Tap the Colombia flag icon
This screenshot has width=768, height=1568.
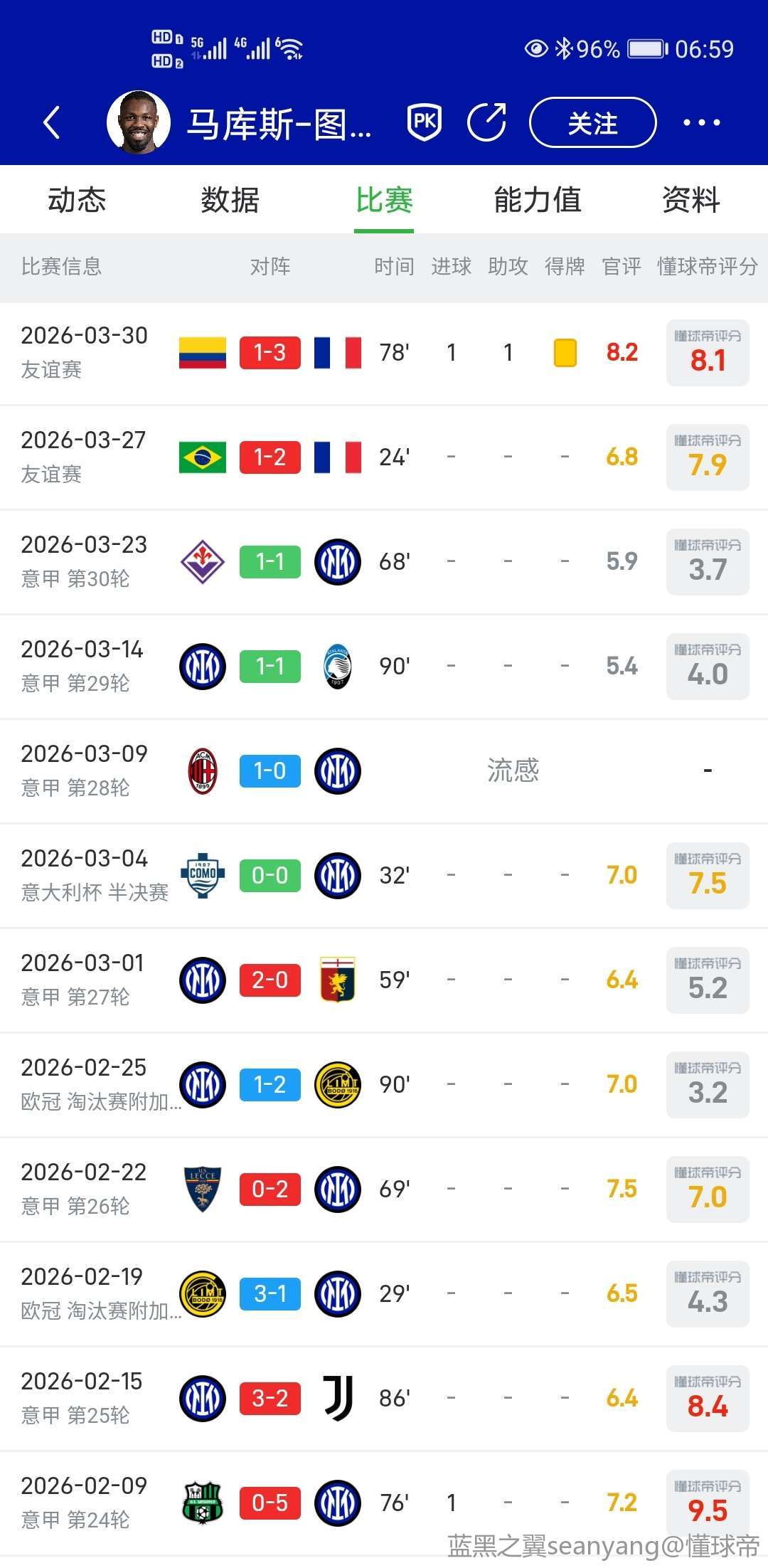pyautogui.click(x=203, y=353)
